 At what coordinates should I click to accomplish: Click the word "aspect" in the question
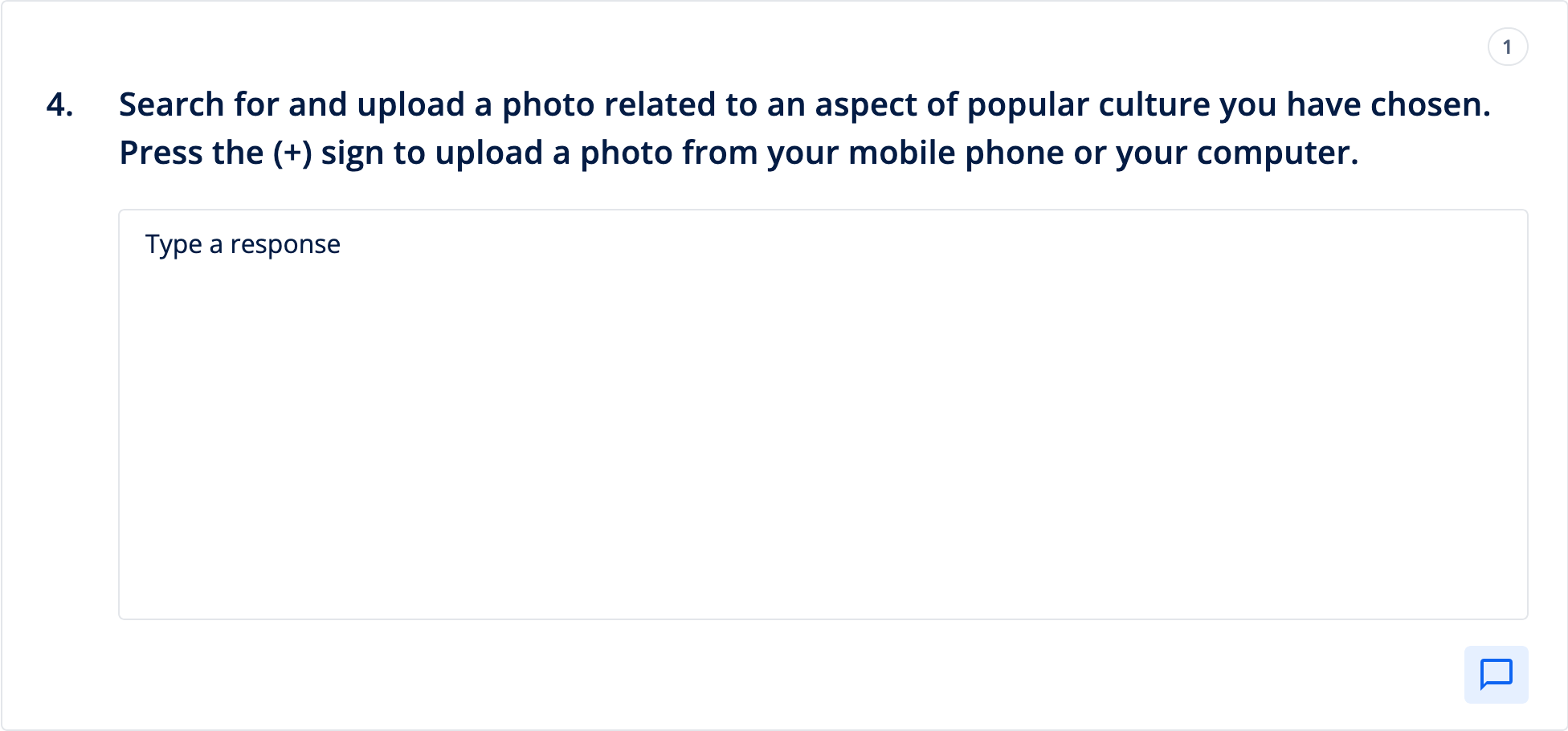click(x=868, y=105)
